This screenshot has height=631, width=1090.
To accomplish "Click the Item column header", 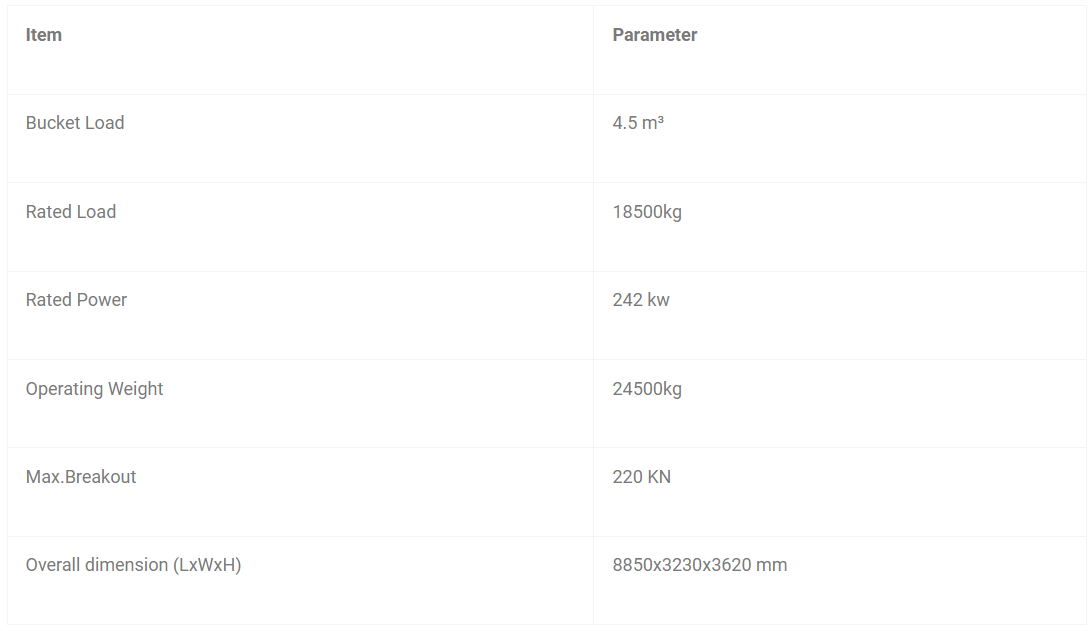I will click(x=44, y=35).
